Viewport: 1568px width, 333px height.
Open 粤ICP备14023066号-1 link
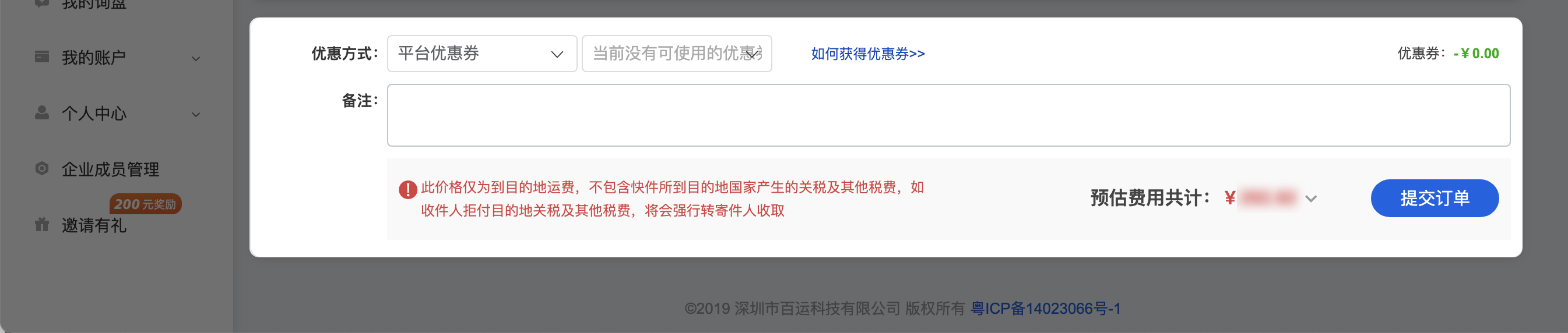tap(1045, 309)
